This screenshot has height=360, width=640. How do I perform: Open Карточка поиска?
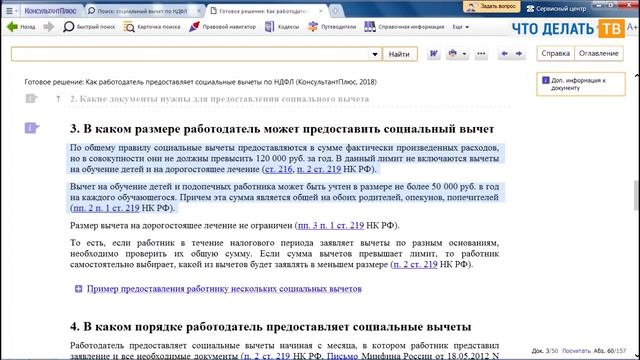[x=152, y=27]
